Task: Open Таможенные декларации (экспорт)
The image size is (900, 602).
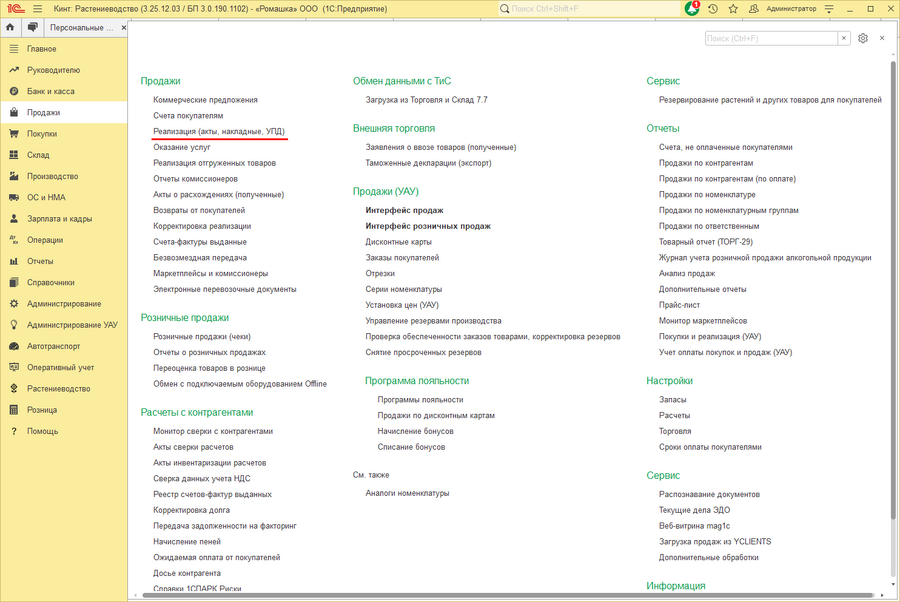Action: [x=428, y=163]
